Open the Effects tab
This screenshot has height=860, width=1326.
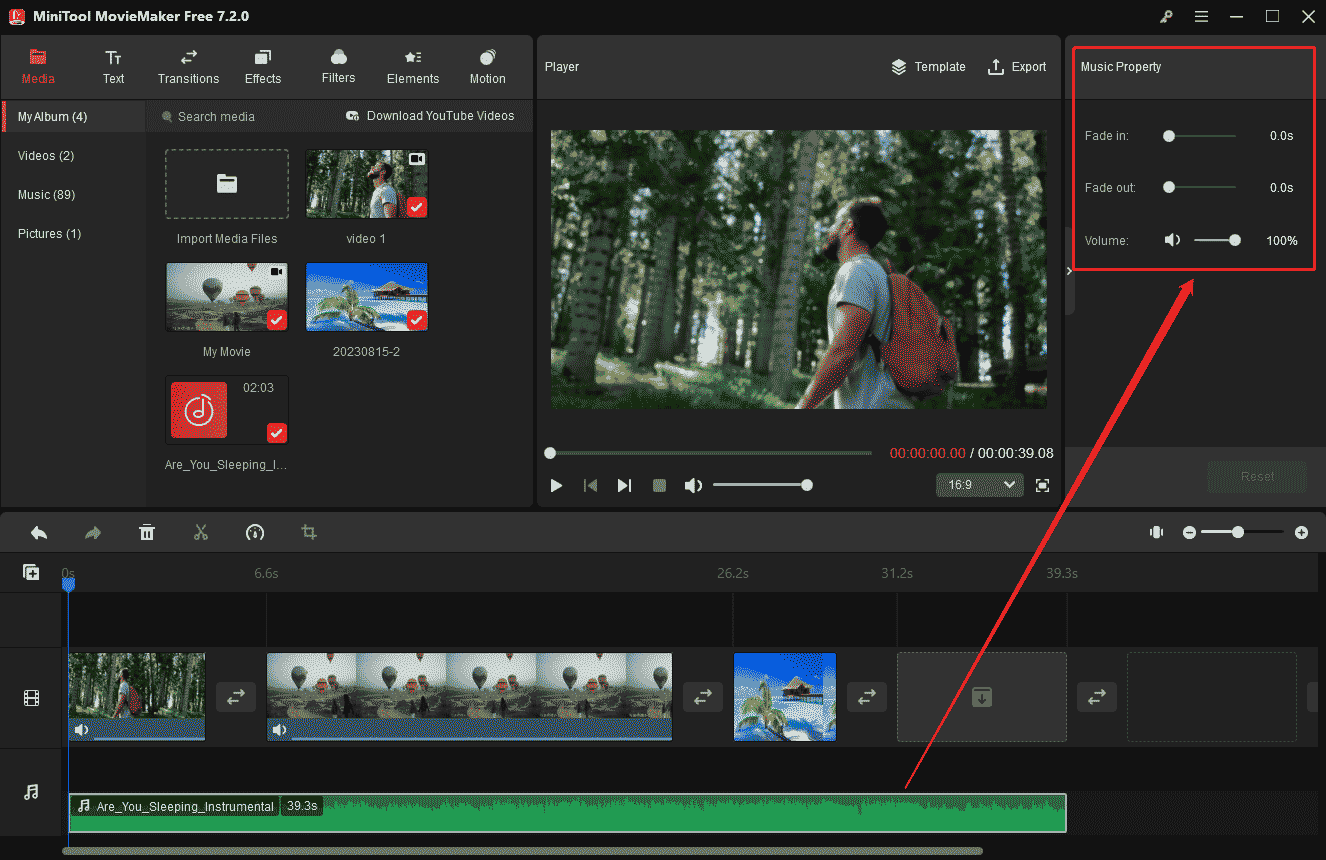[x=263, y=67]
